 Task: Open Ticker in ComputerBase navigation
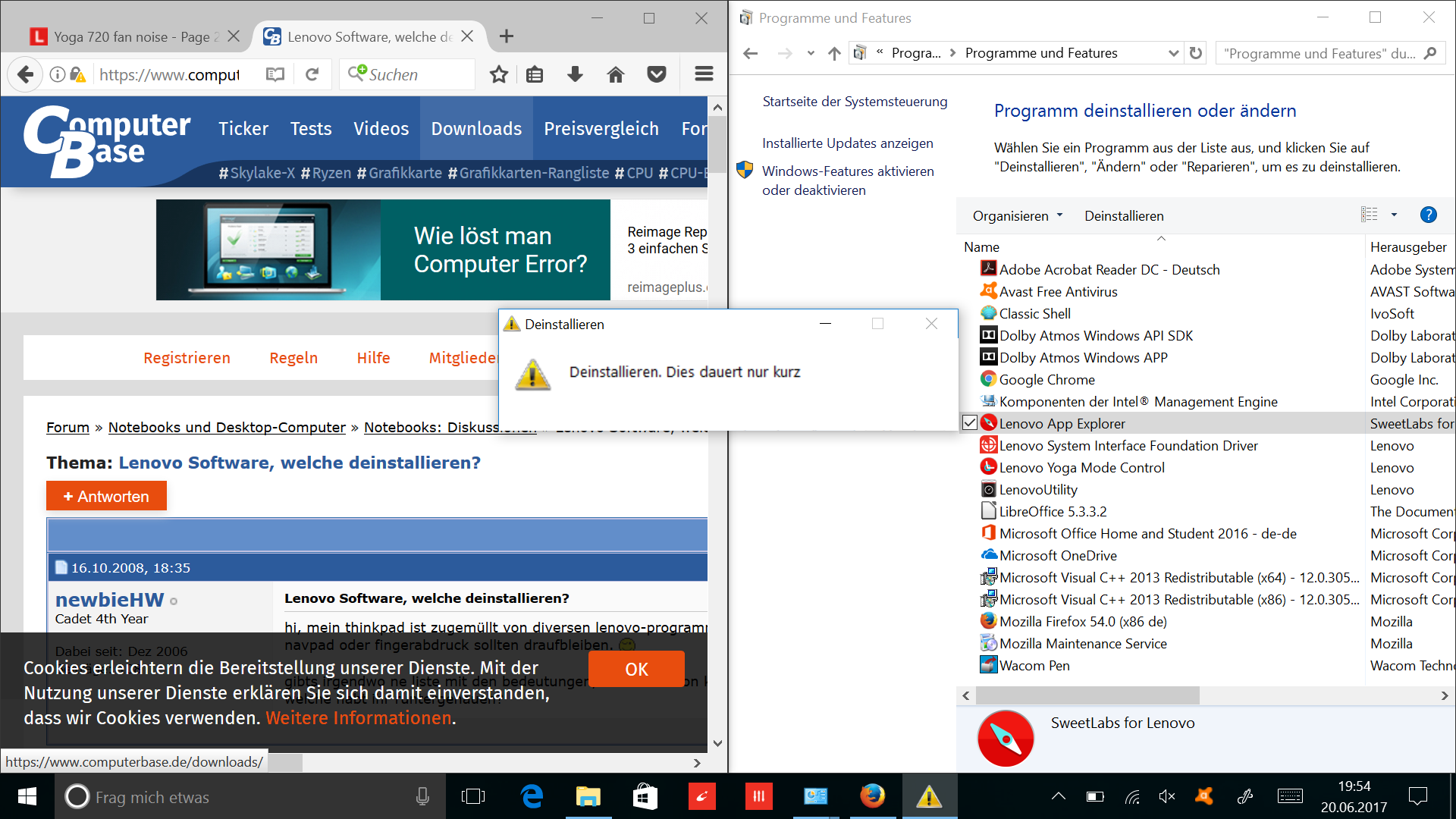point(243,129)
